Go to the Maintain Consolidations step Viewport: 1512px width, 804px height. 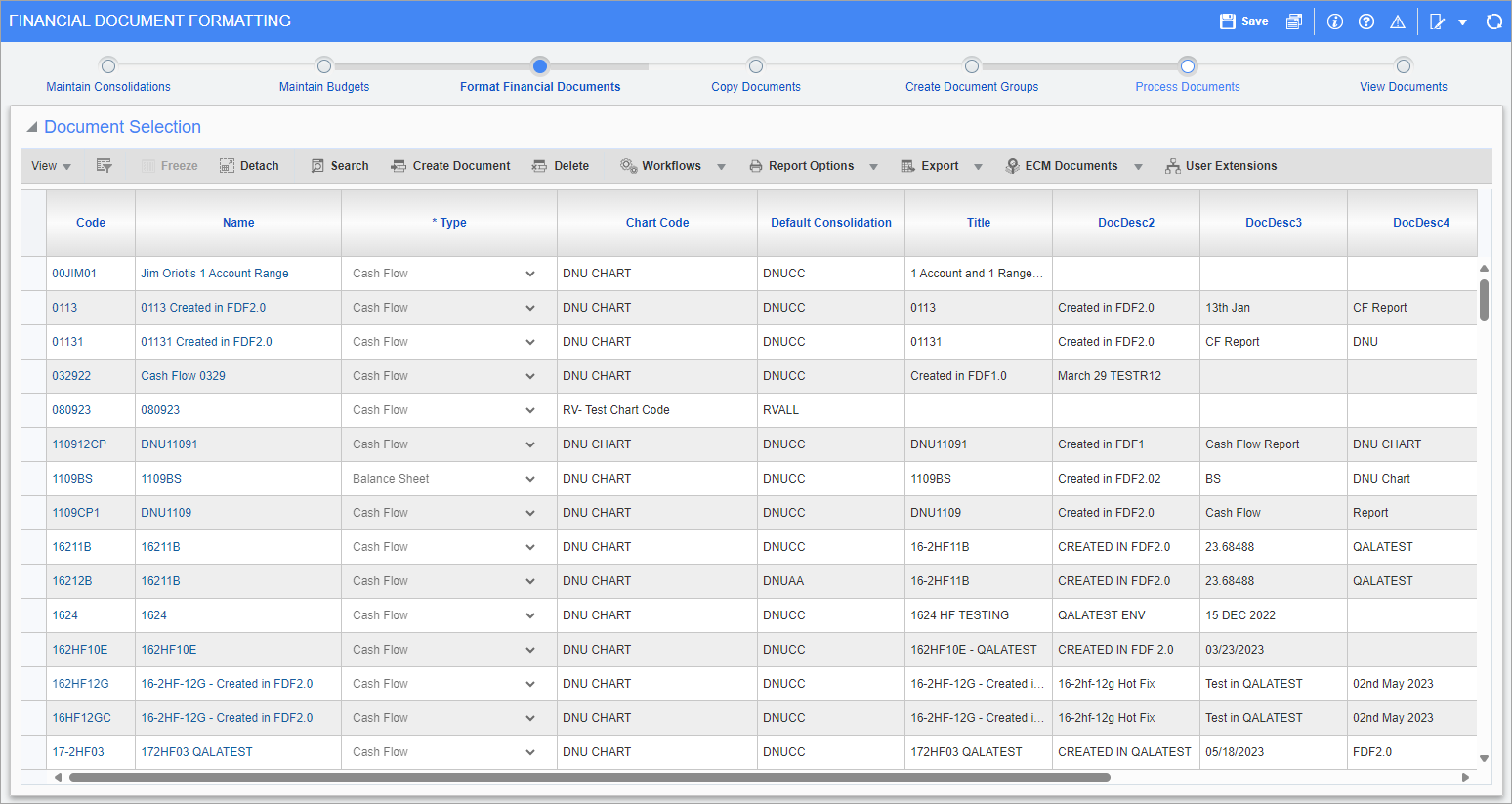pos(108,87)
